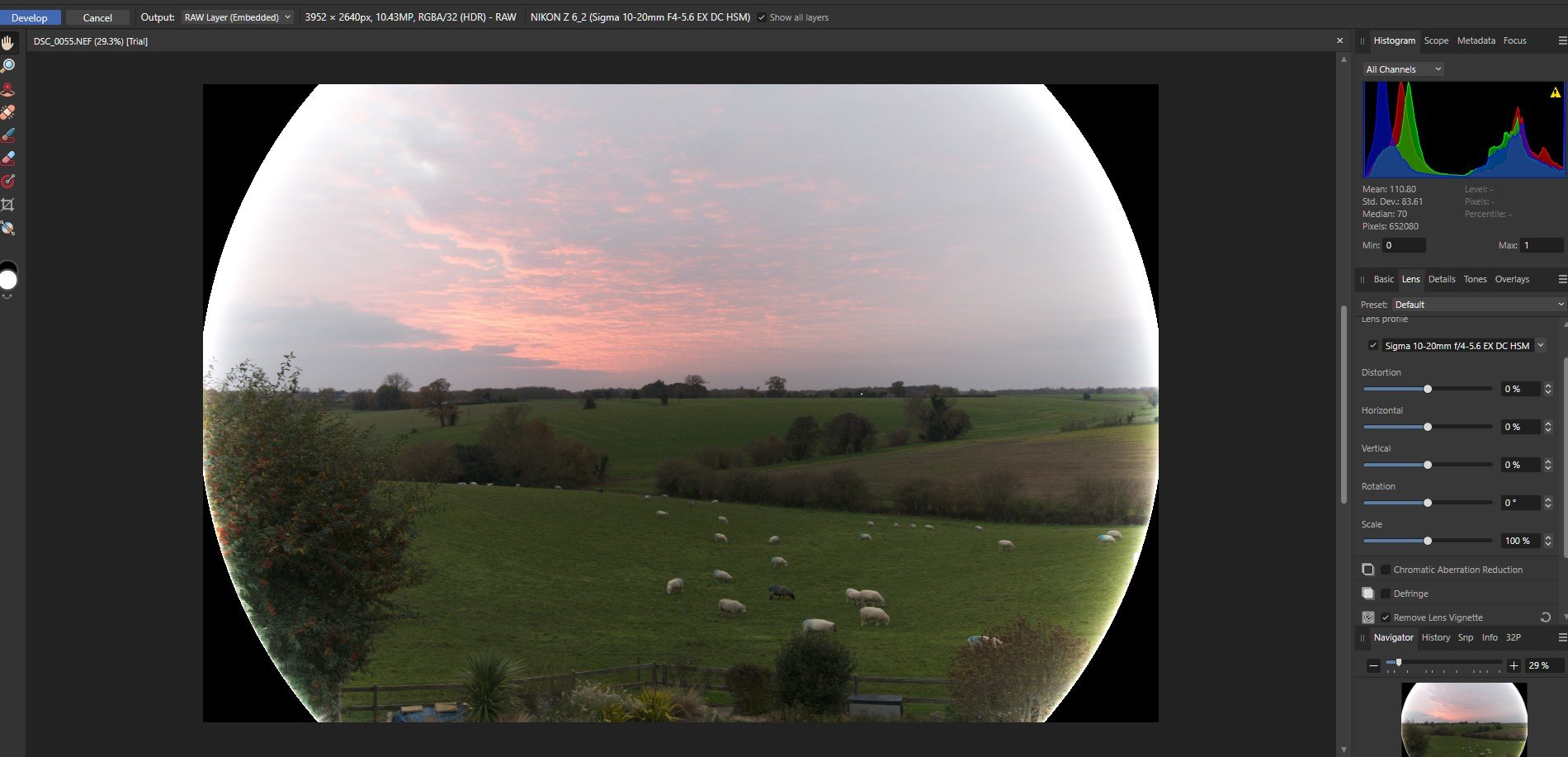Image resolution: width=1568 pixels, height=757 pixels.
Task: Click the Distortion percentage value field
Action: (x=1520, y=389)
